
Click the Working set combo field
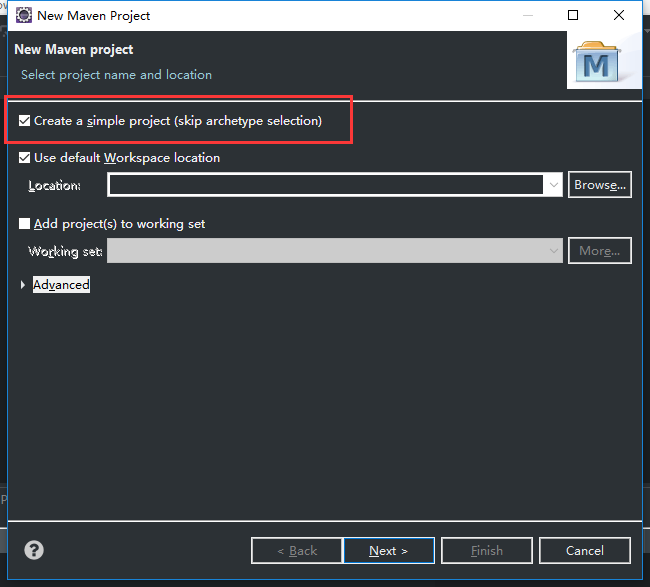(335, 250)
